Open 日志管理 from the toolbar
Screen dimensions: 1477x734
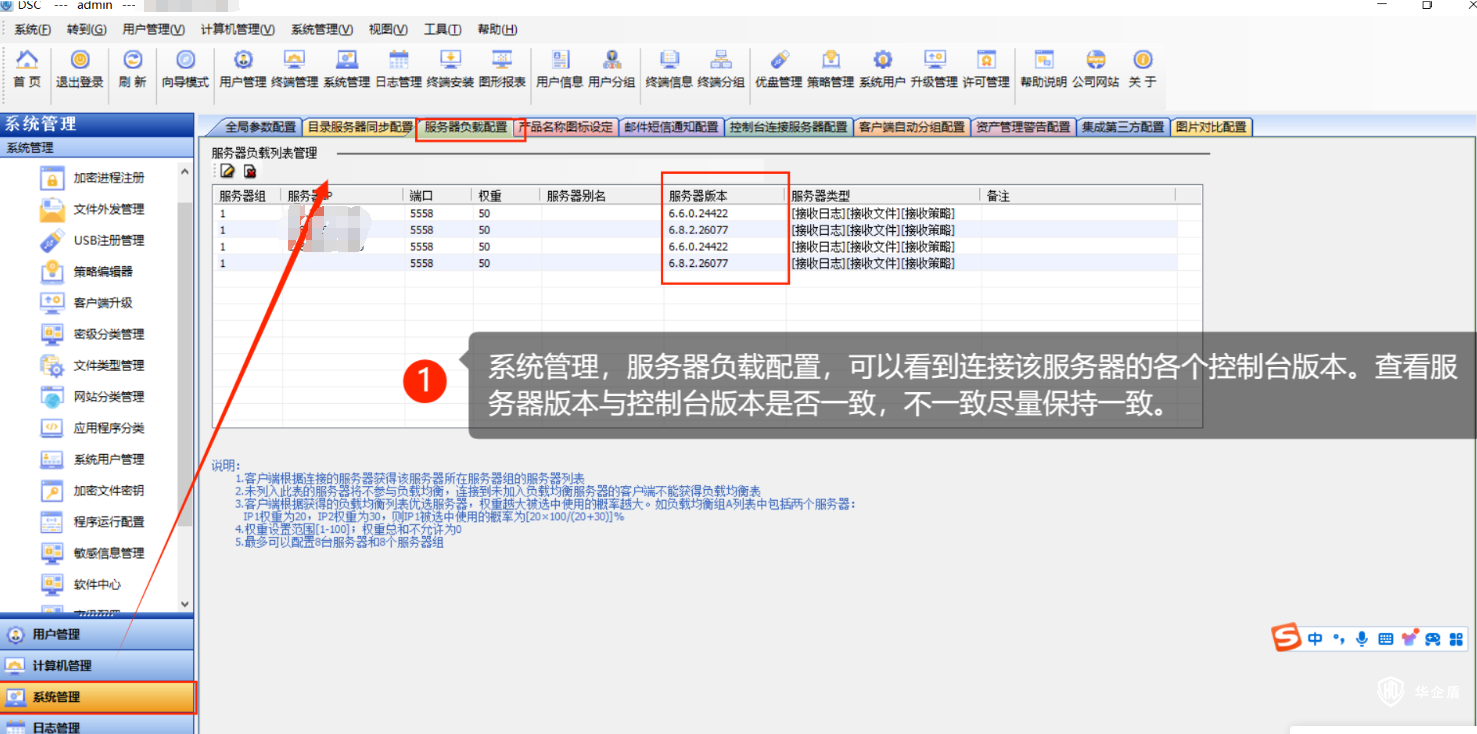pyautogui.click(x=398, y=69)
